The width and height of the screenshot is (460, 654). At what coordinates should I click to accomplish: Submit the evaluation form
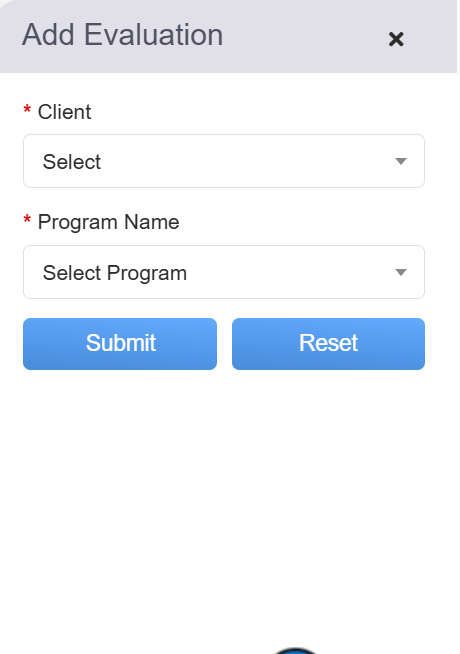pyautogui.click(x=120, y=344)
